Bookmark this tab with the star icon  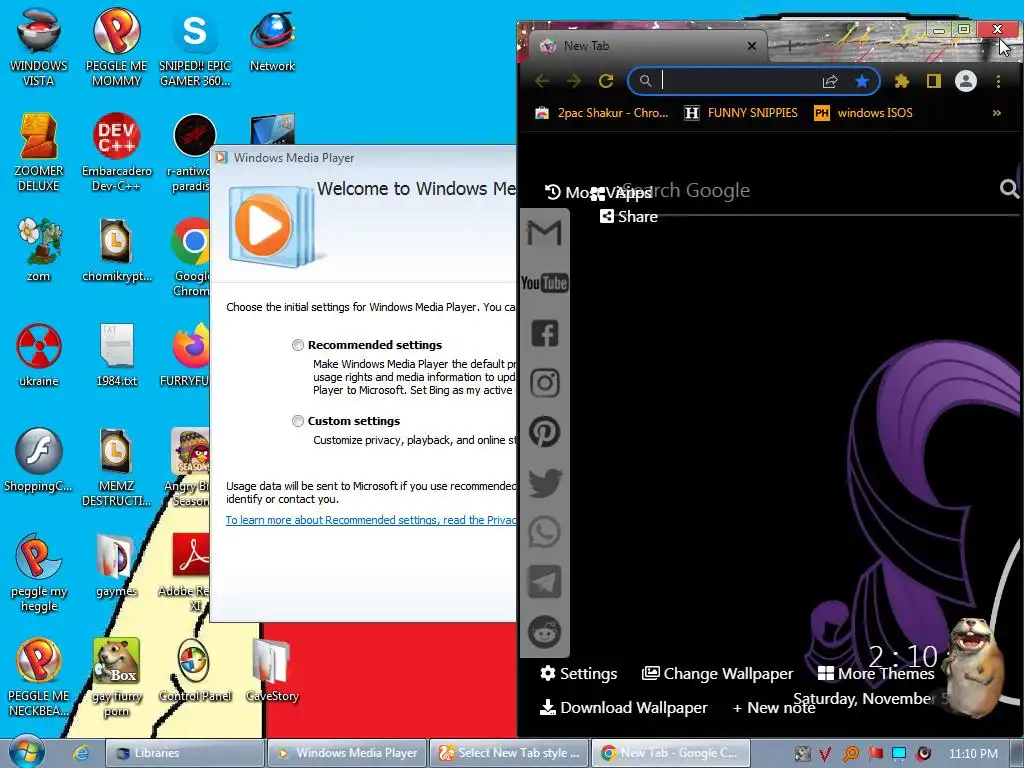click(862, 81)
